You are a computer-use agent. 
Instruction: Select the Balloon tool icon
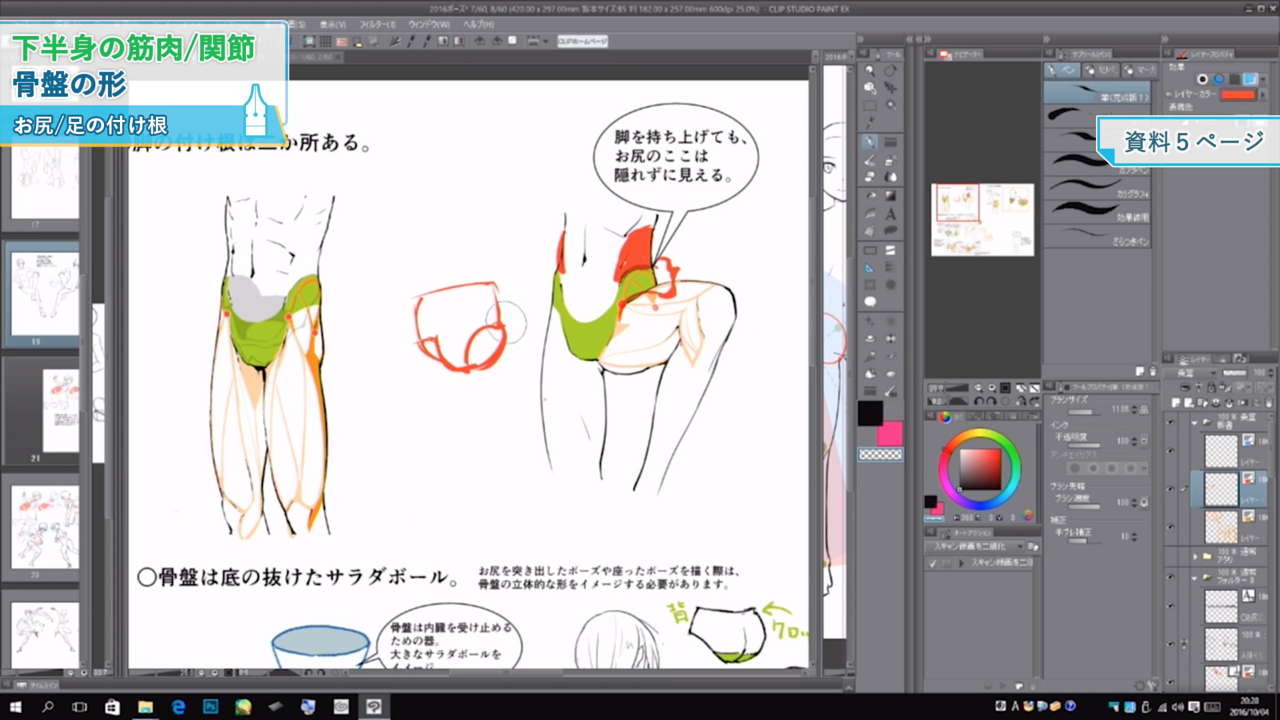point(870,301)
